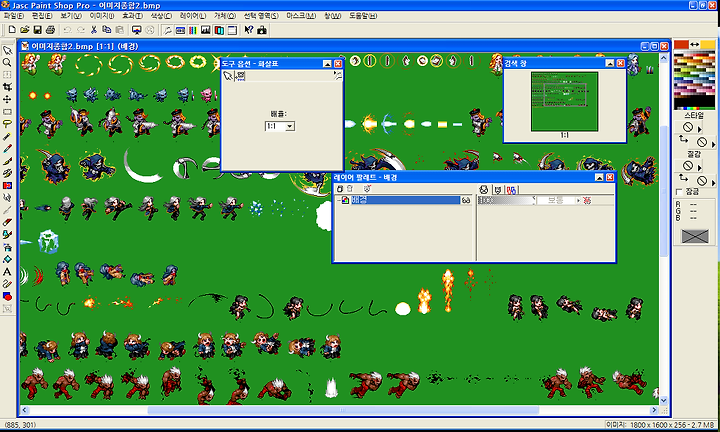Viewport: 720px width, 432px height.
Task: Select the Zoom magnifier tool
Action: point(7,62)
